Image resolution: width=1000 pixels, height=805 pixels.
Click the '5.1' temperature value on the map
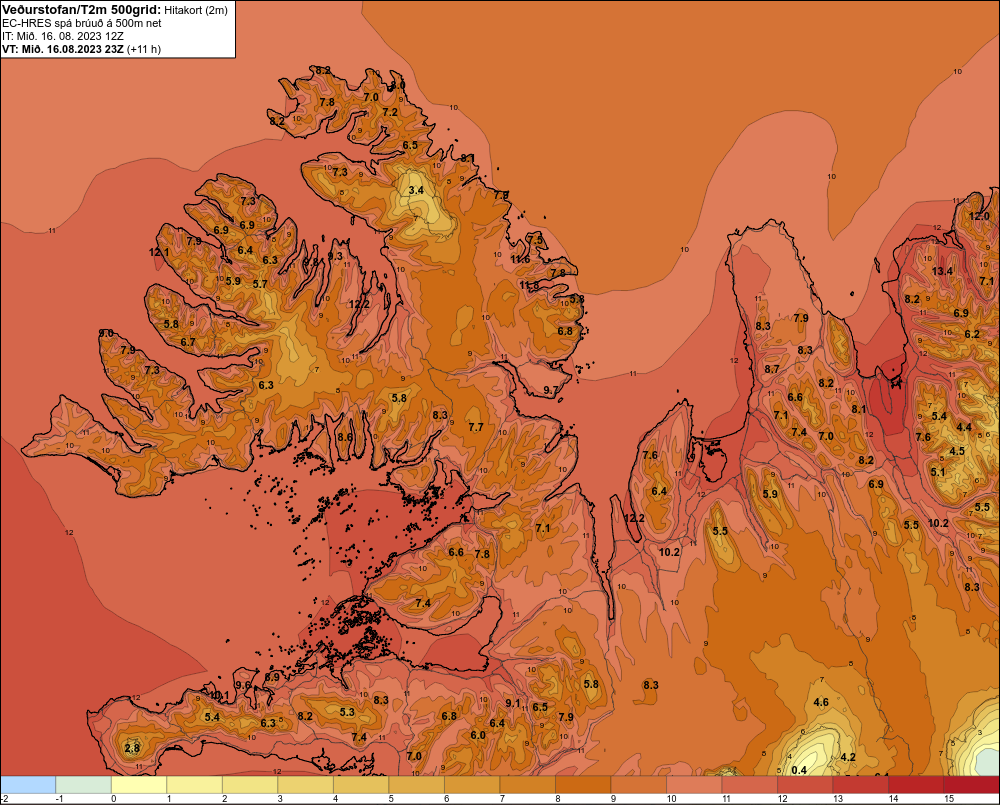point(938,472)
